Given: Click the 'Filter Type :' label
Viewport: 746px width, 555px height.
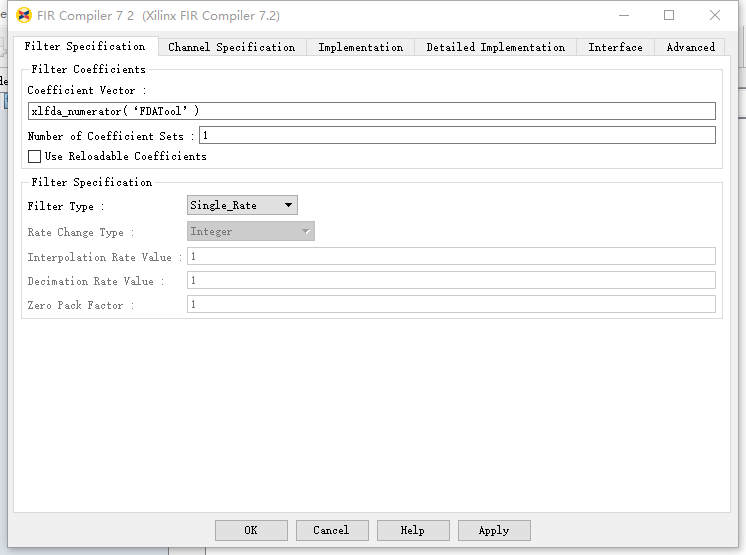Looking at the screenshot, I should (66, 206).
